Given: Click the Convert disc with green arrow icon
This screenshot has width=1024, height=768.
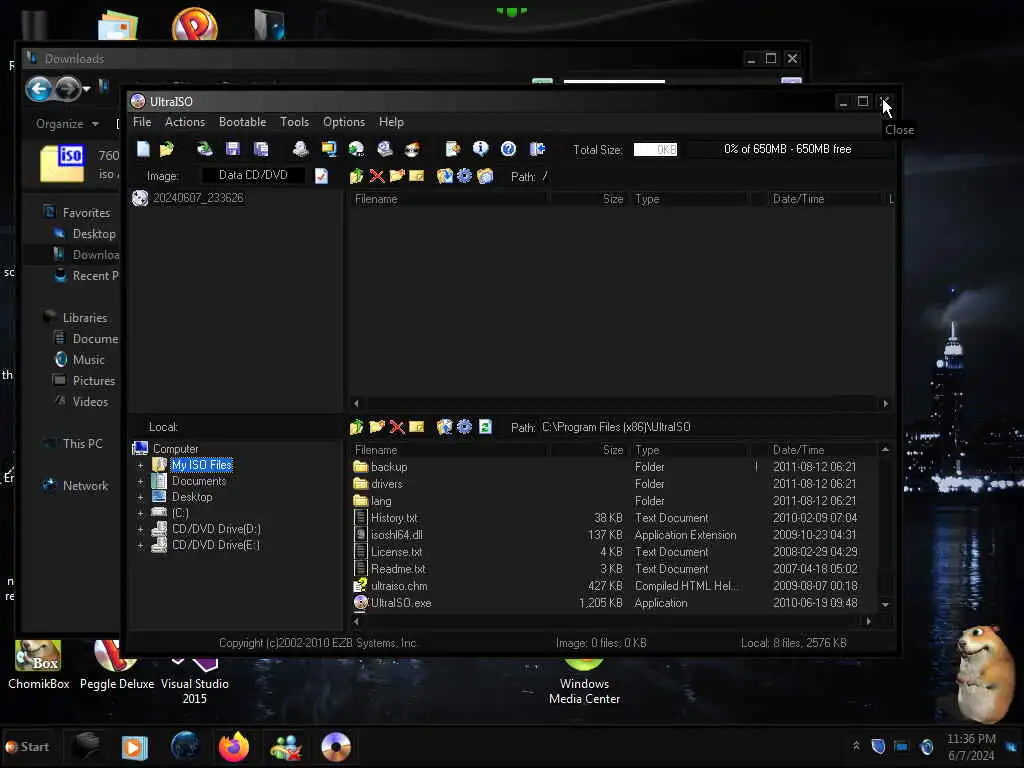Looking at the screenshot, I should point(357,149).
